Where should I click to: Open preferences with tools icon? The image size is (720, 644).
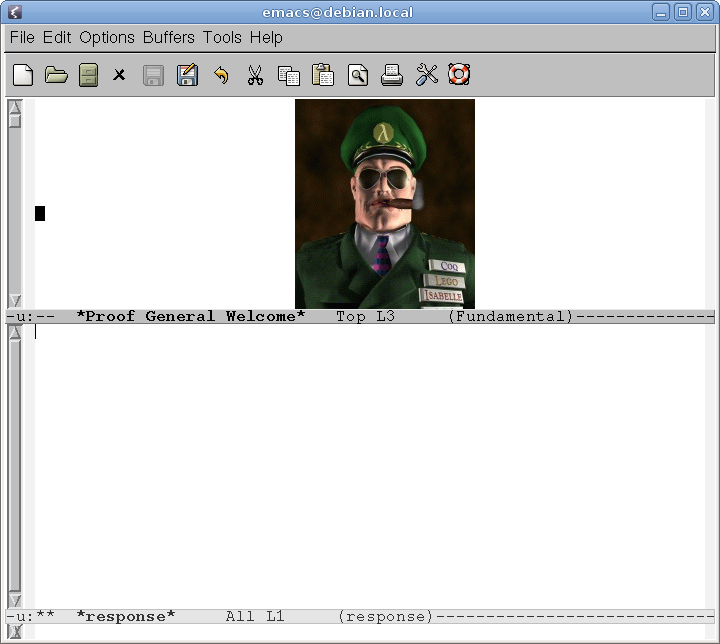click(x=427, y=75)
